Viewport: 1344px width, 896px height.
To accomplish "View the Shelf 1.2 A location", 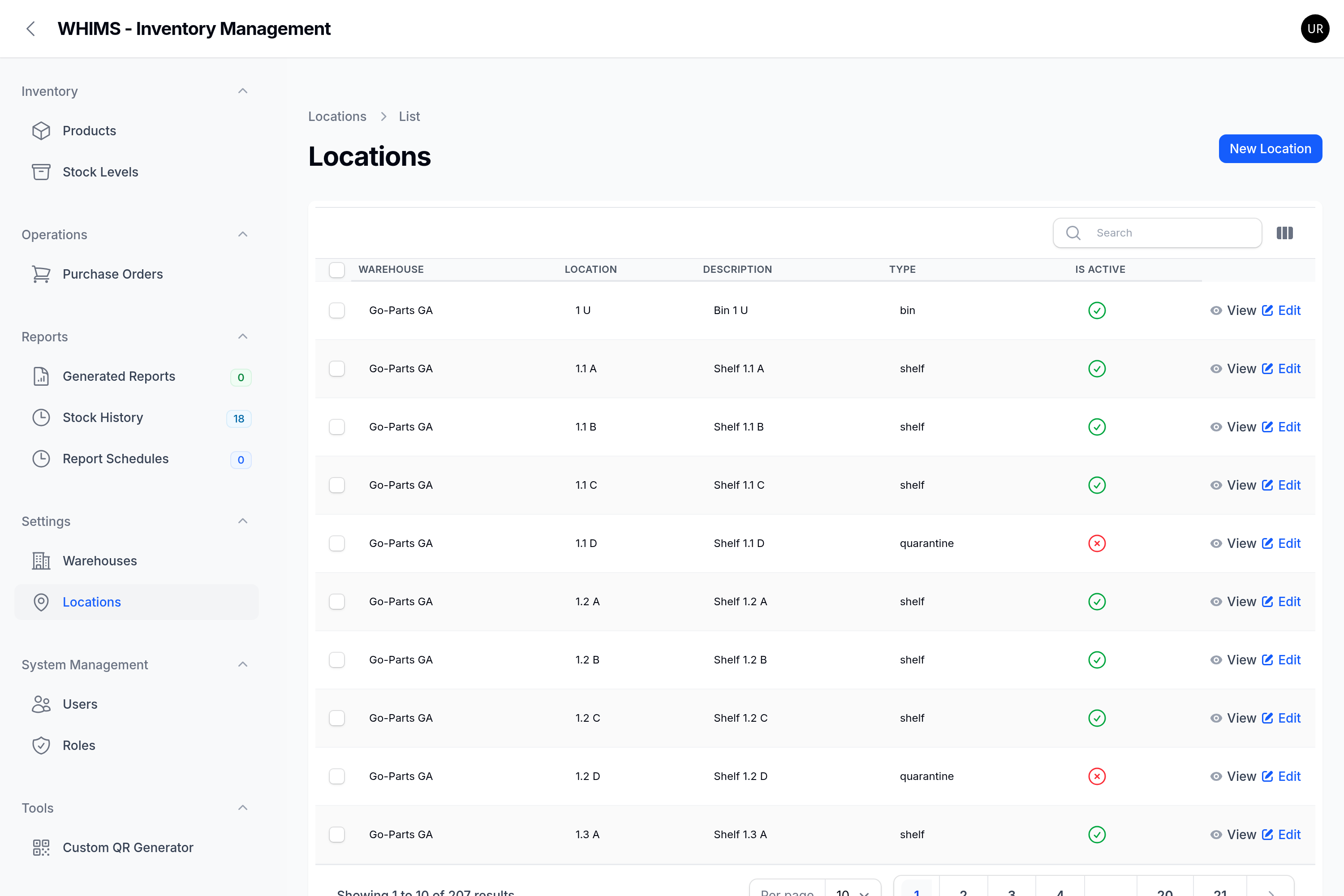I will coord(1233,602).
